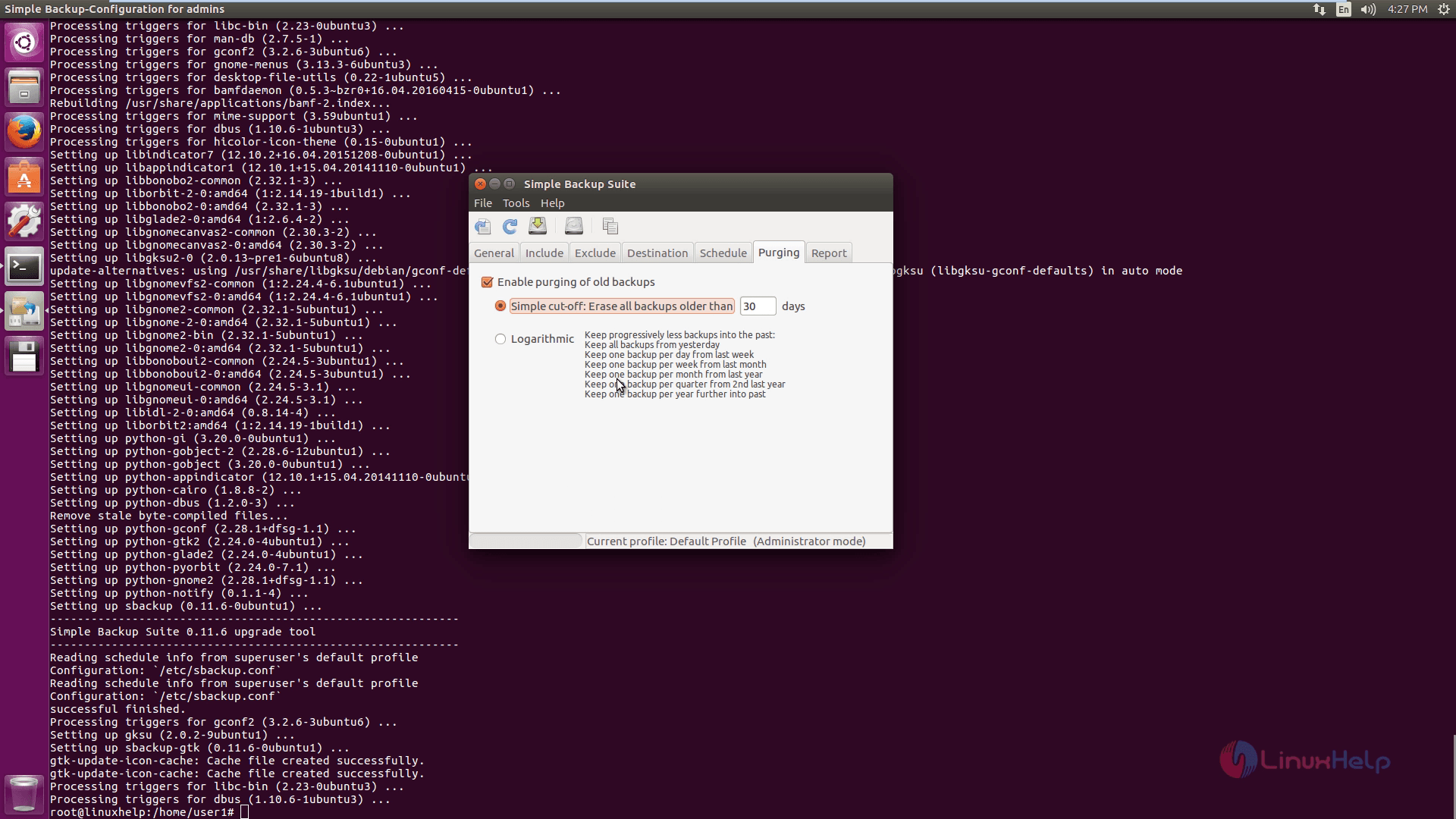Switch to the Report tab

click(827, 252)
